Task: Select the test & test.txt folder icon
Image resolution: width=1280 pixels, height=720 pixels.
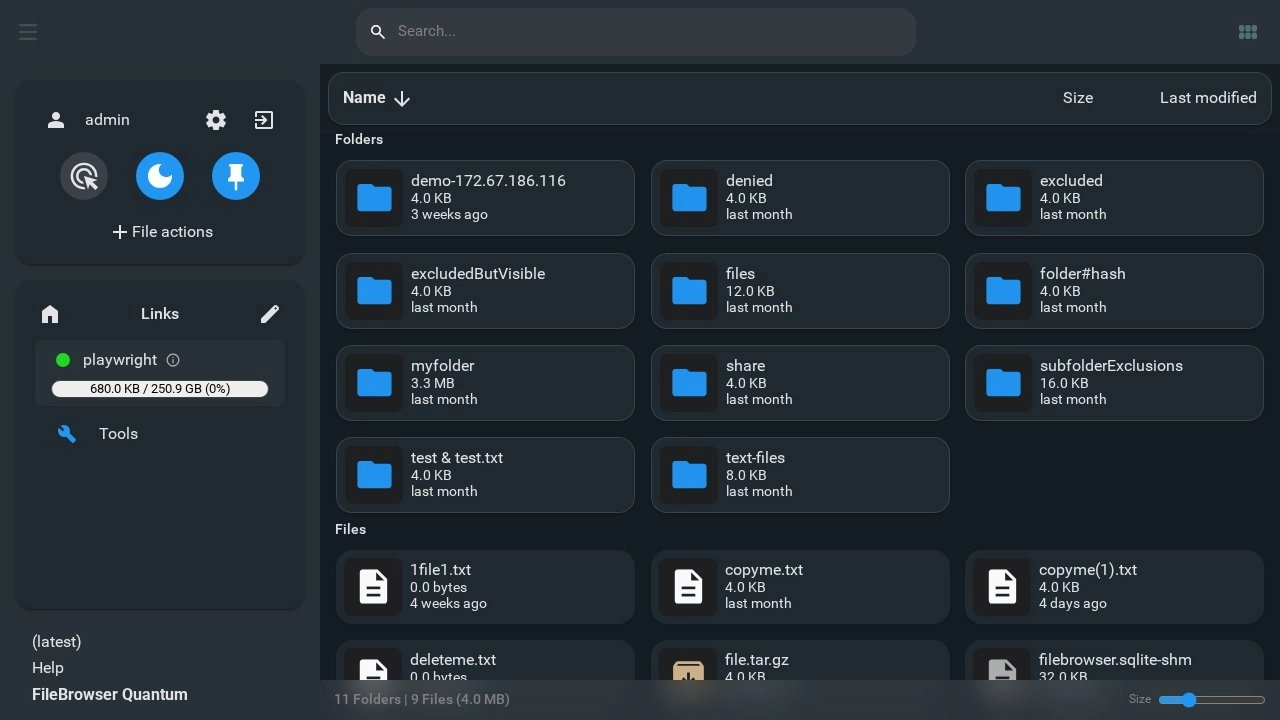Action: tap(374, 475)
